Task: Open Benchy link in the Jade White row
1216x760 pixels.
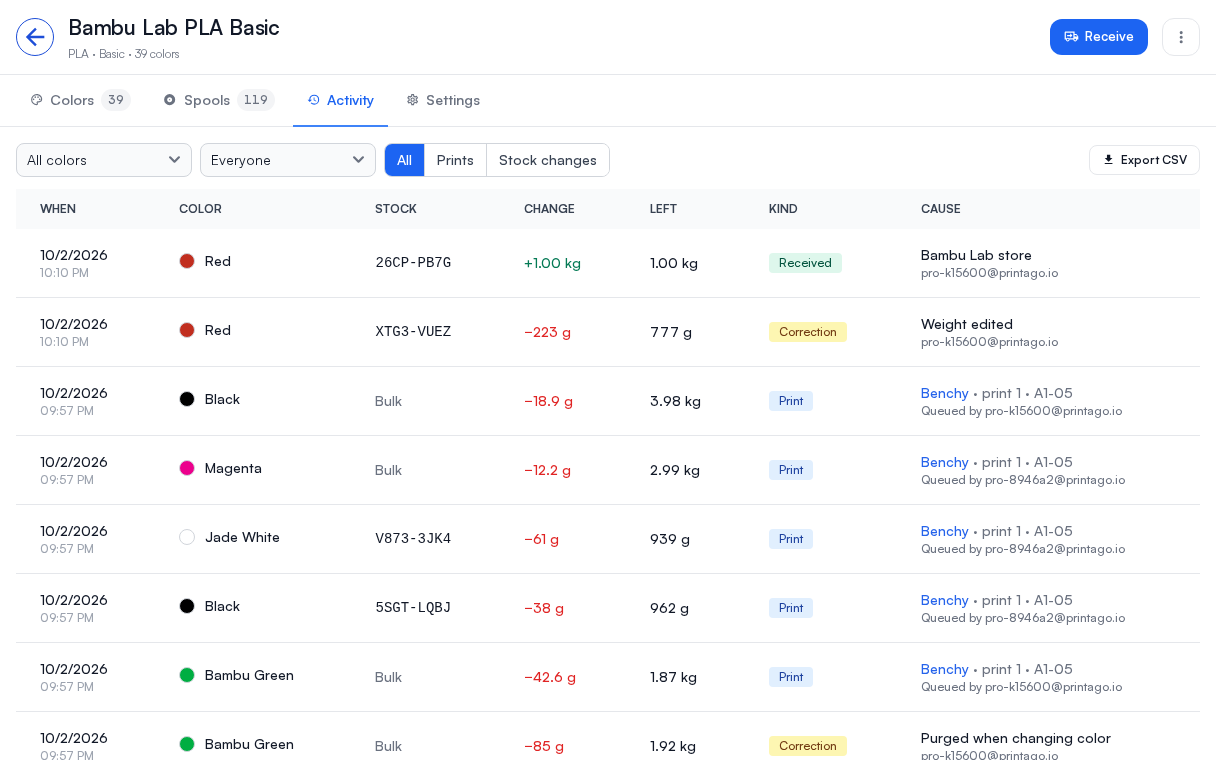Action: pyautogui.click(x=945, y=531)
